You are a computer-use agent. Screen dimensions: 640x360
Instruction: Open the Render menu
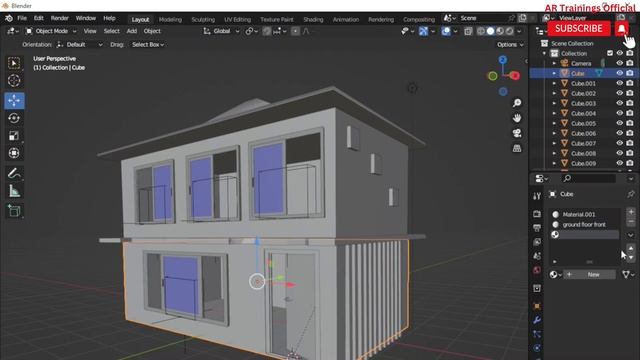click(x=60, y=18)
